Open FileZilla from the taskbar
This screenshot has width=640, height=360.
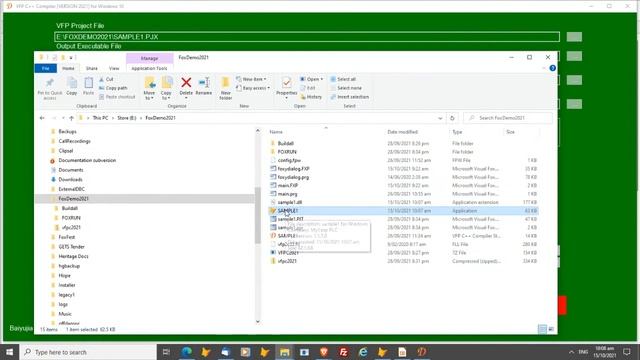[x=343, y=352]
